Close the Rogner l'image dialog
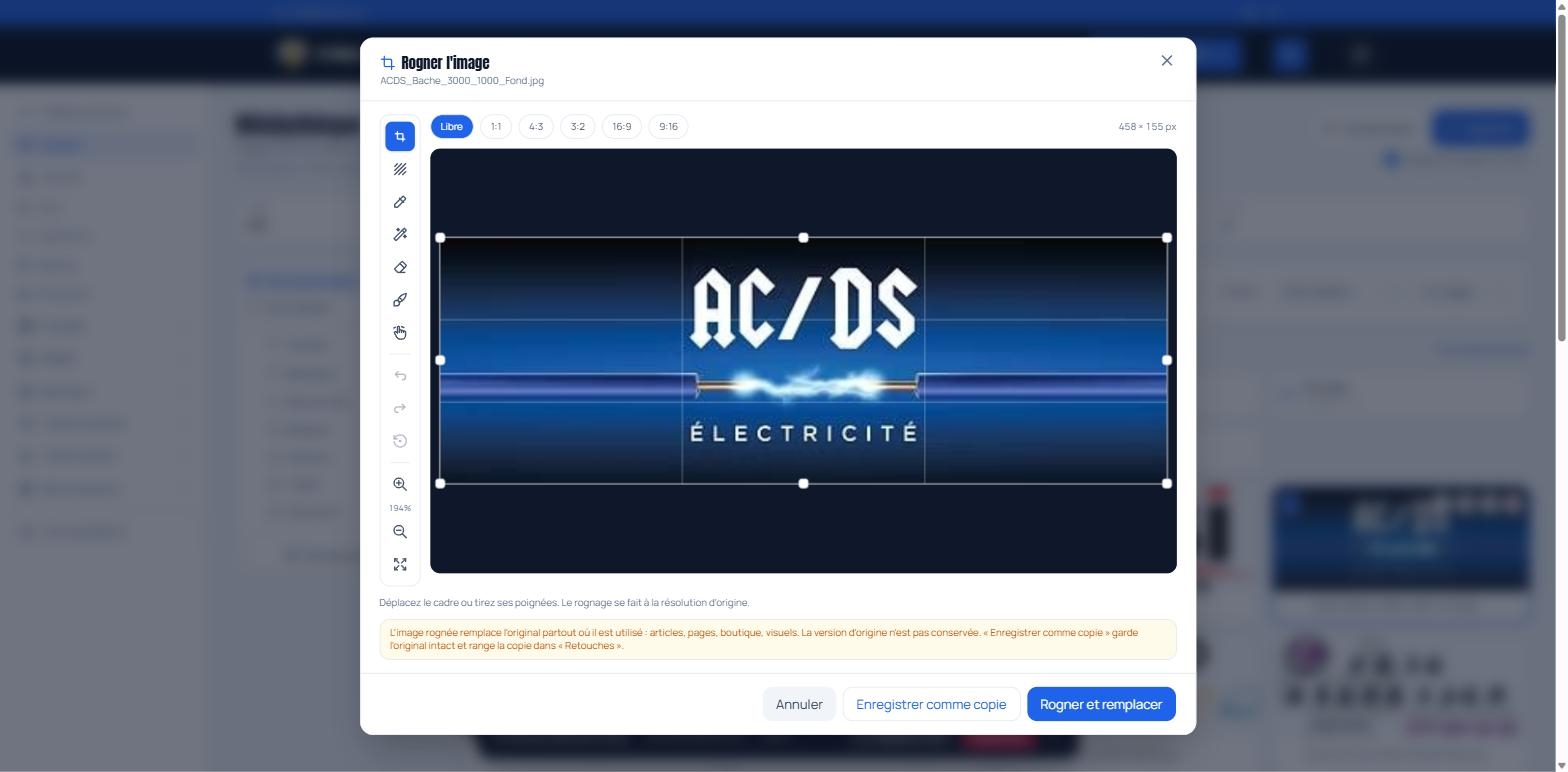The width and height of the screenshot is (1568, 772). [1166, 61]
